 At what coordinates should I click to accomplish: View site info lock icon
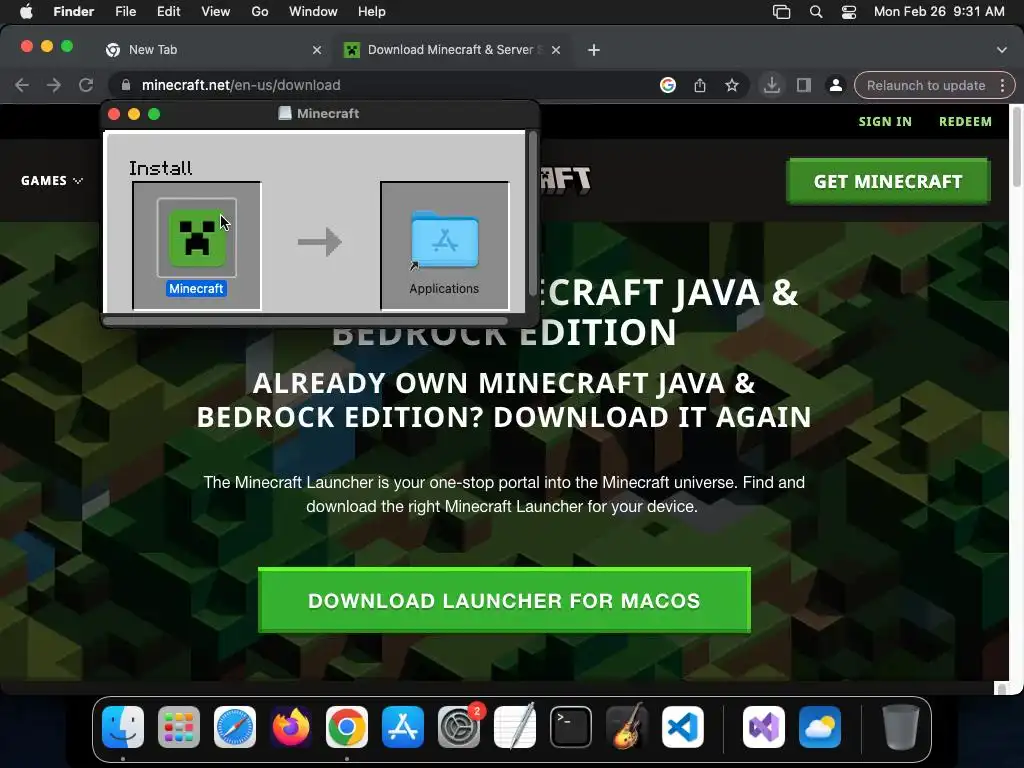click(126, 86)
